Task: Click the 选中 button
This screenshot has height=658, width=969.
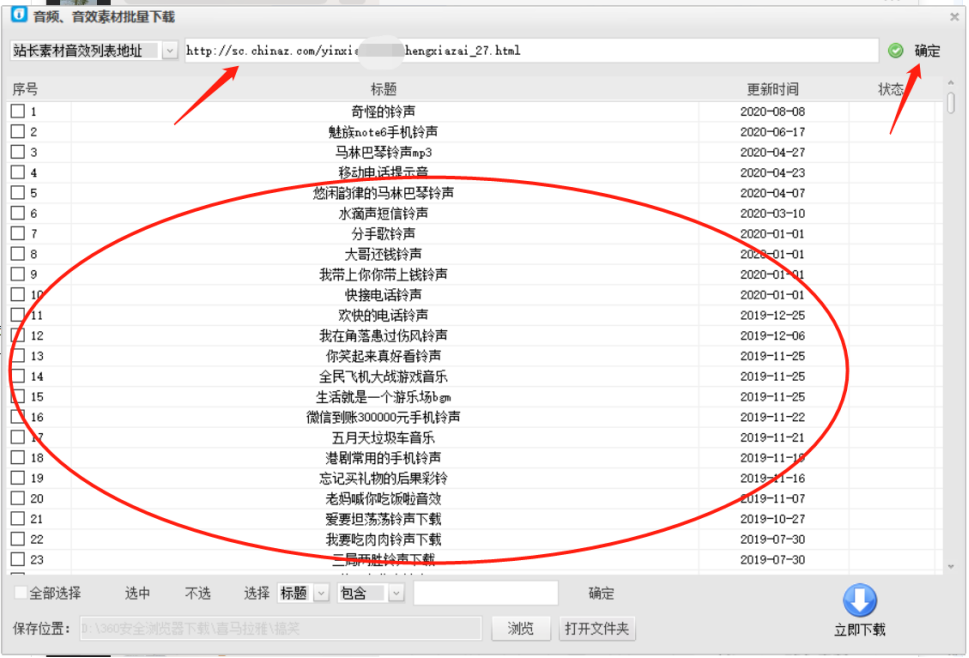Action: 137,592
